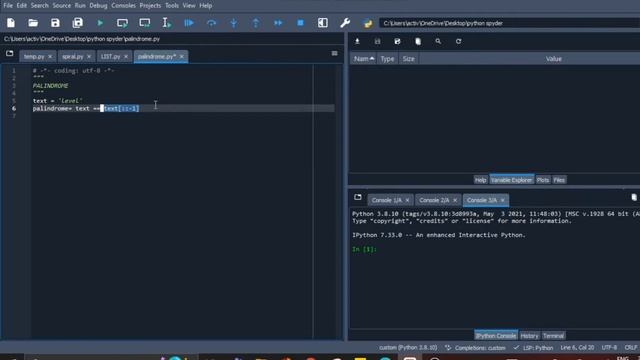Close the temp.py tab
The height and width of the screenshot is (360, 640).
coord(50,56)
